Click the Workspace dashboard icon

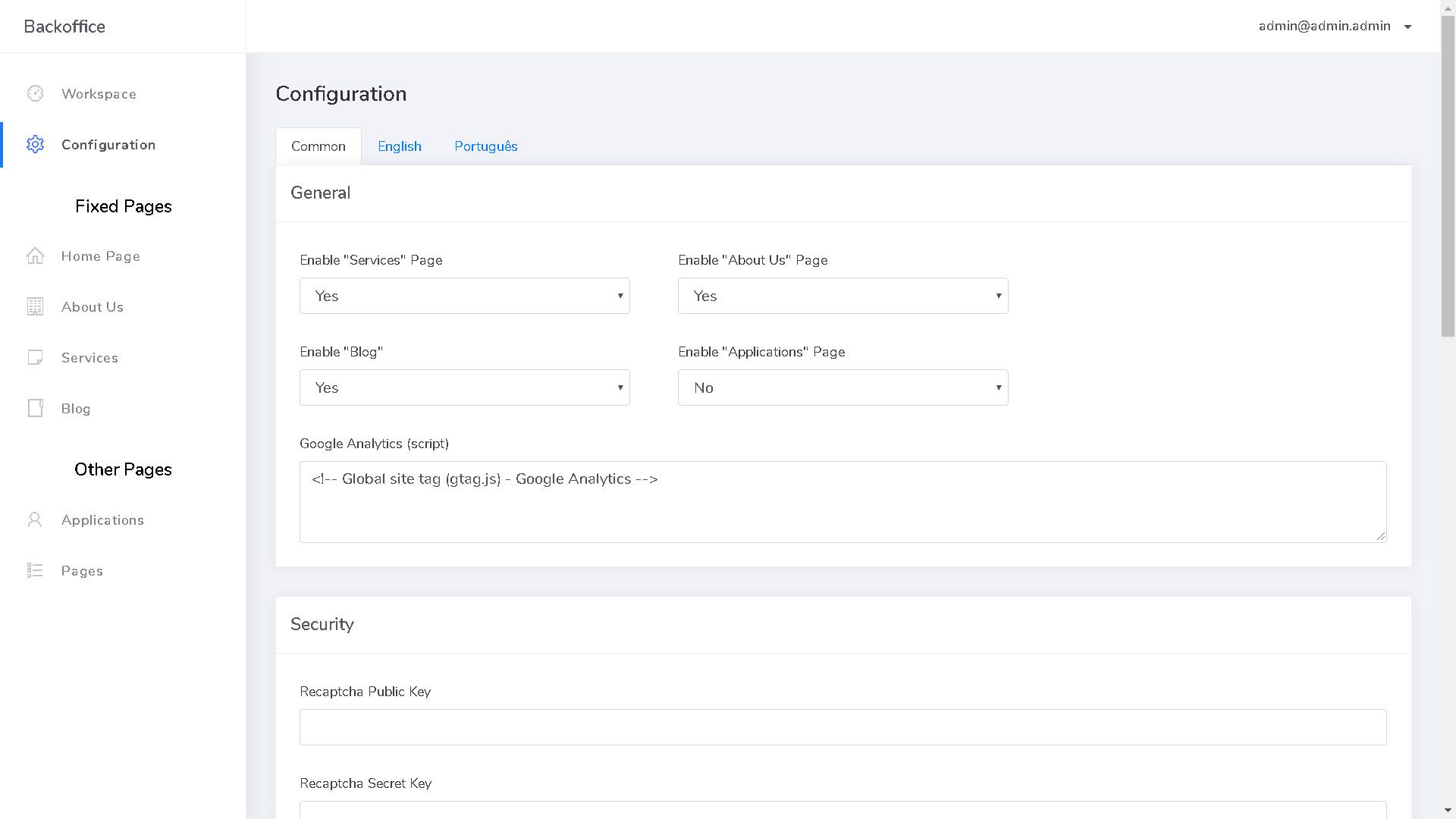coord(35,93)
